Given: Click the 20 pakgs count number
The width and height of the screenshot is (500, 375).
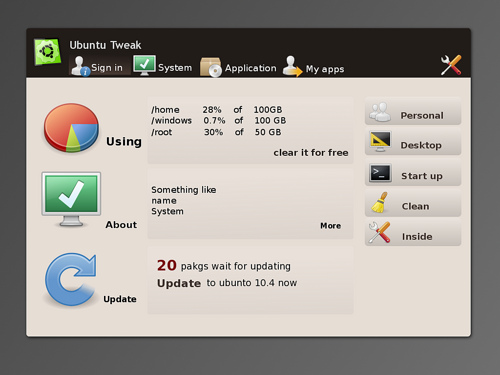Looking at the screenshot, I should coord(167,265).
